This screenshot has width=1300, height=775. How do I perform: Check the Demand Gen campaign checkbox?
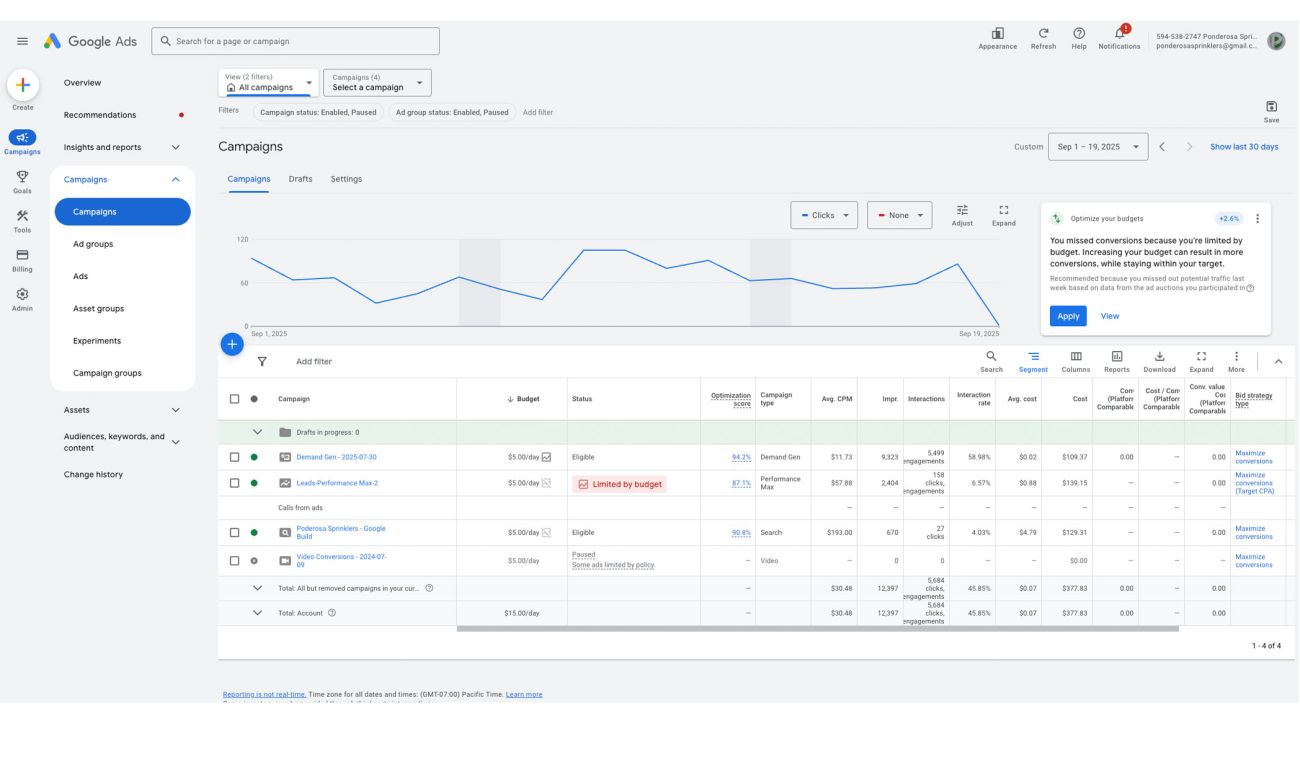pyautogui.click(x=235, y=457)
